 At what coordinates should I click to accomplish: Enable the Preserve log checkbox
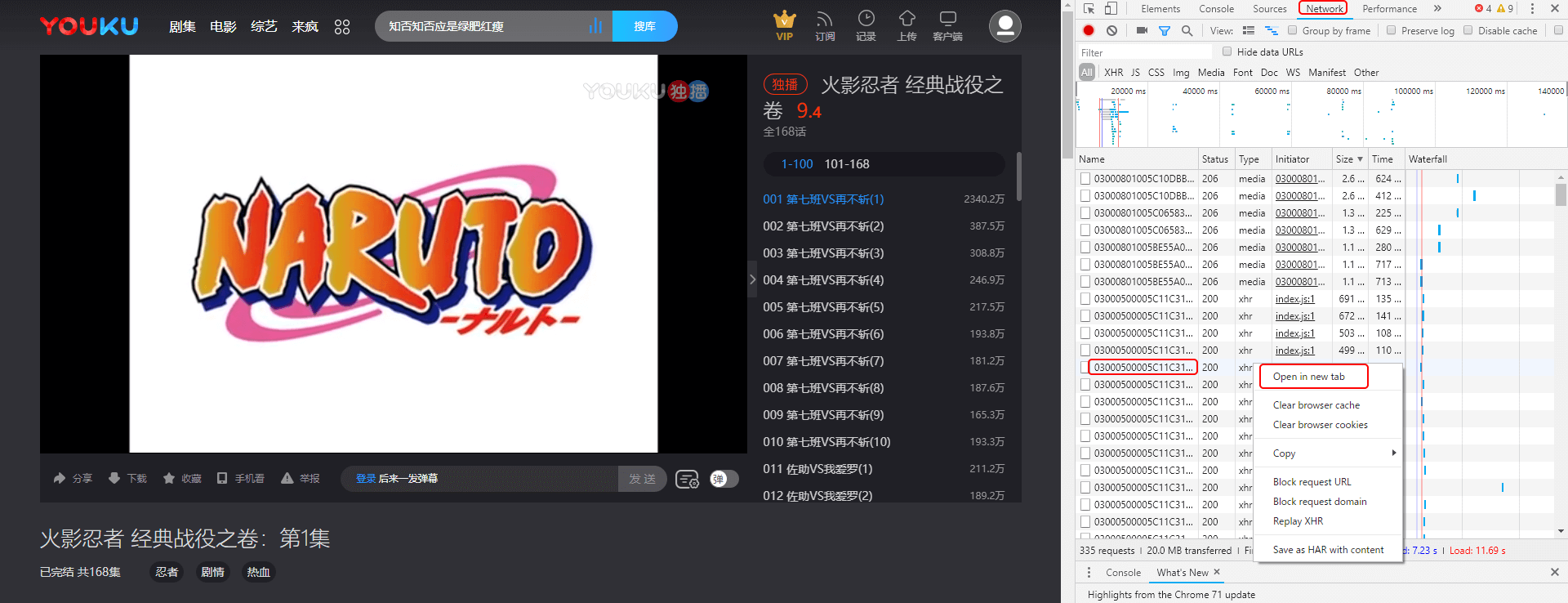click(1391, 30)
